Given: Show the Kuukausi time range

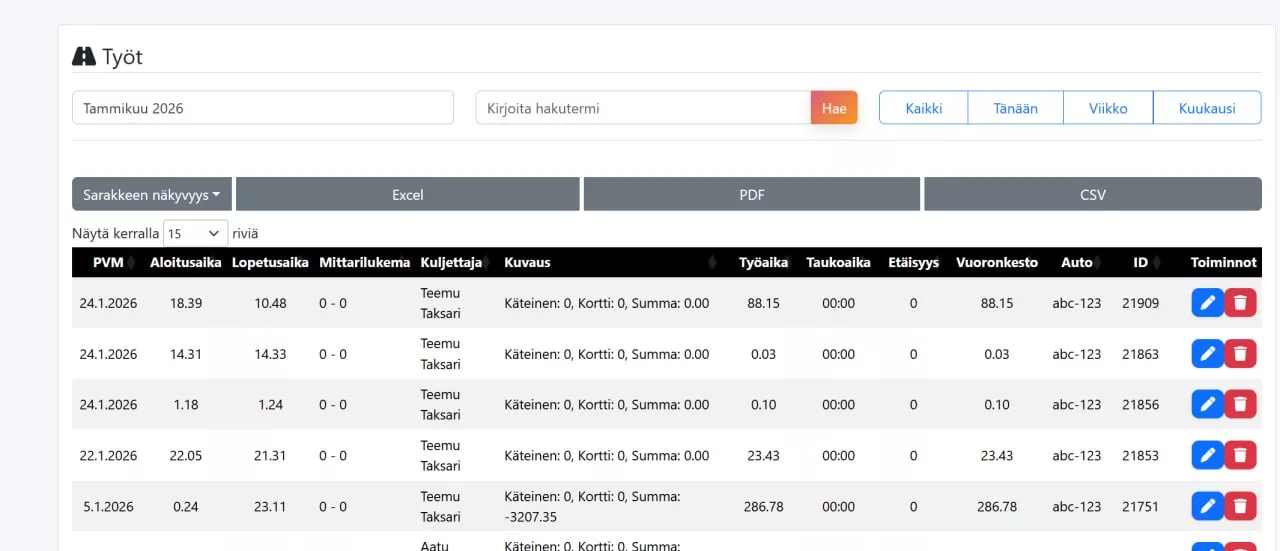Looking at the screenshot, I should point(1207,108).
